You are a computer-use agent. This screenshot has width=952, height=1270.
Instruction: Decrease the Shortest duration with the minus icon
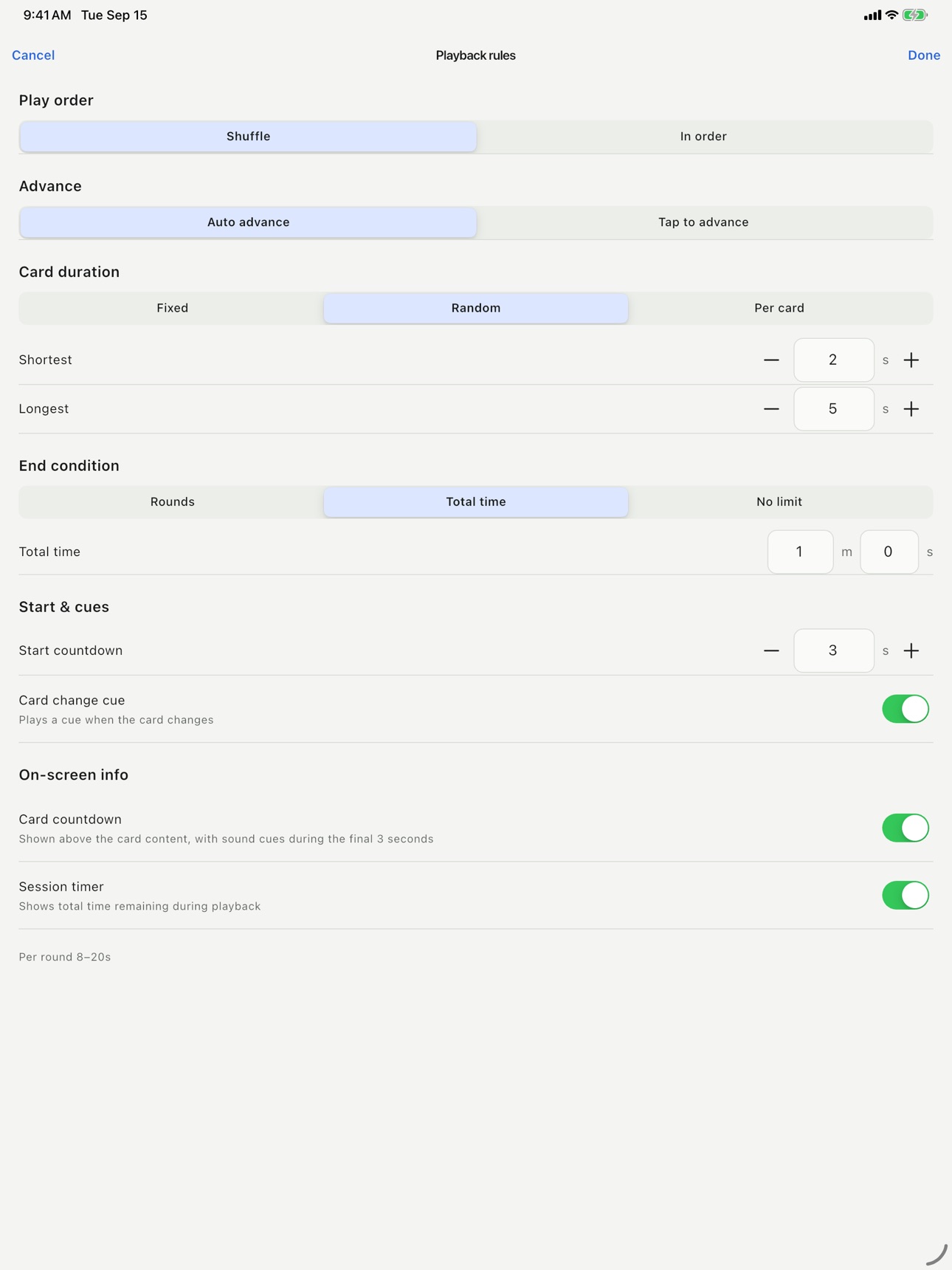click(x=771, y=360)
